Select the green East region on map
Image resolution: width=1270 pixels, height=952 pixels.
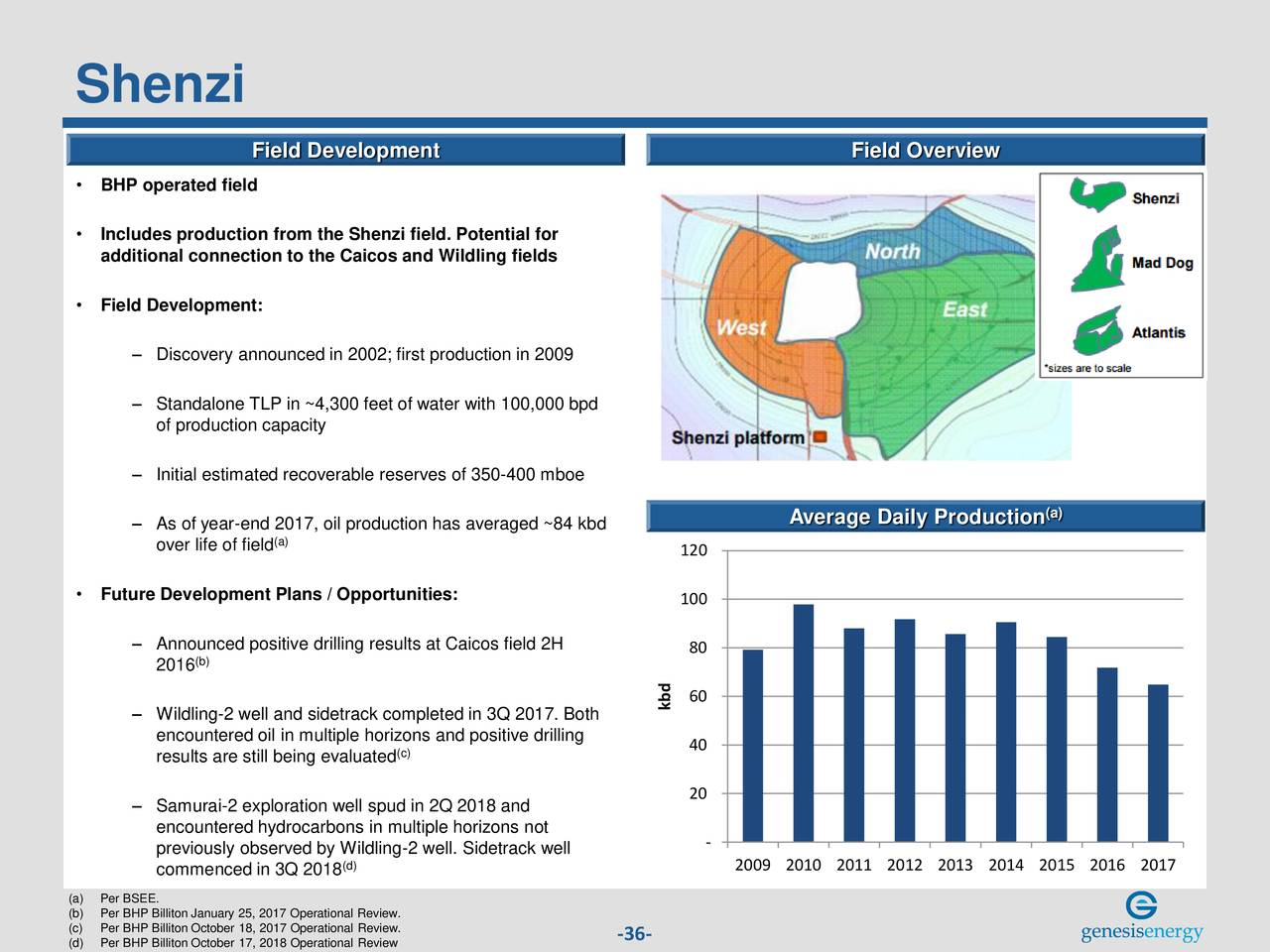pos(943,337)
